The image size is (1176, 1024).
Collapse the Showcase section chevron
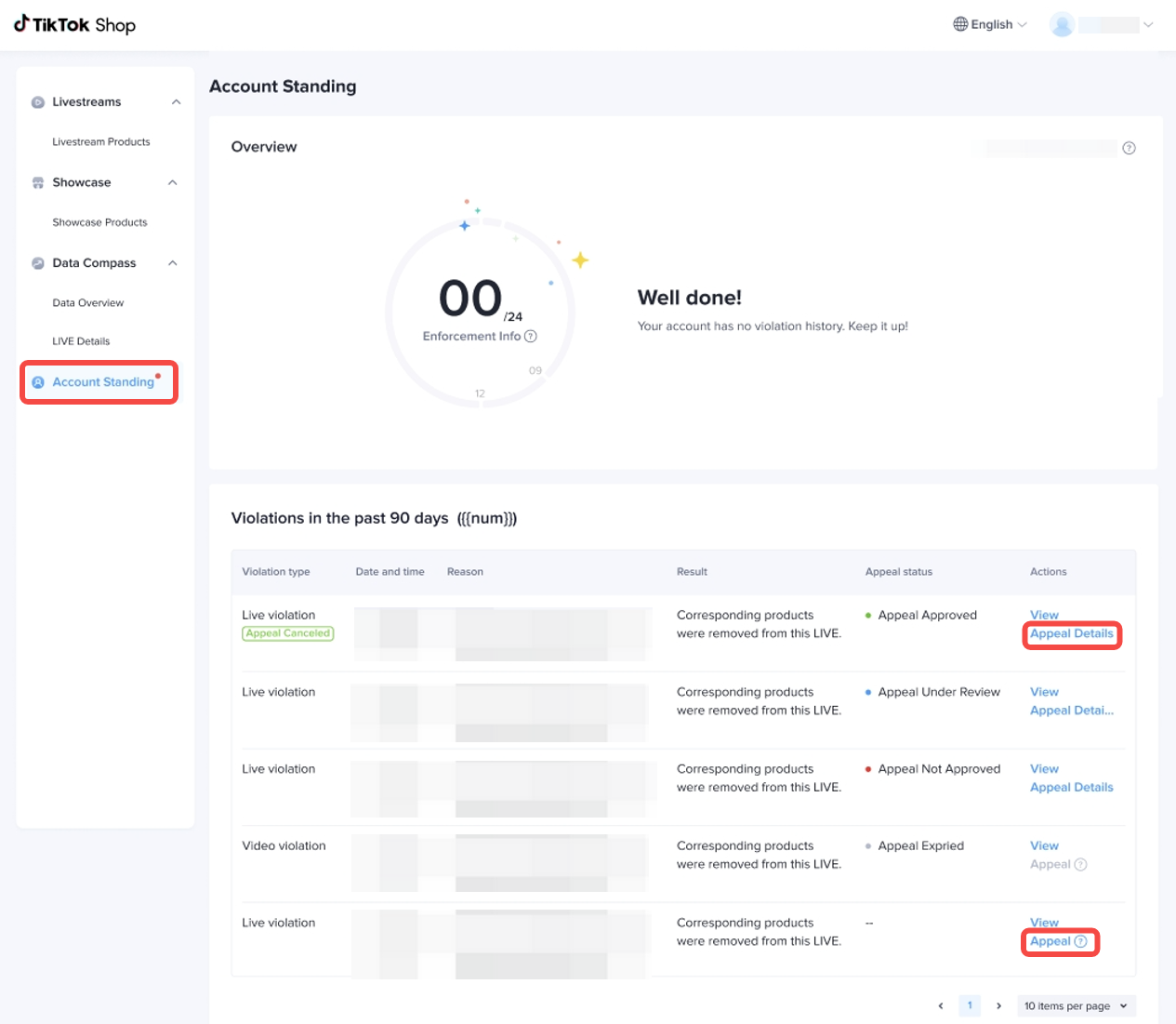[x=173, y=183]
